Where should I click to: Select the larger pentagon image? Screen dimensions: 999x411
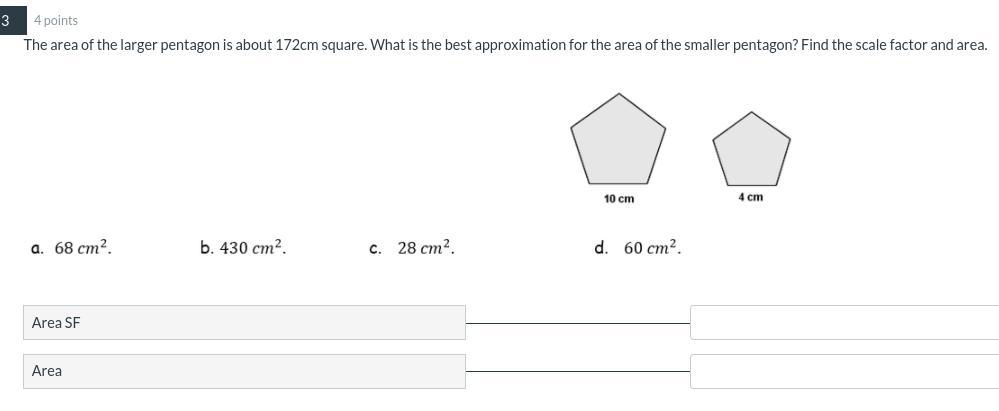618,138
